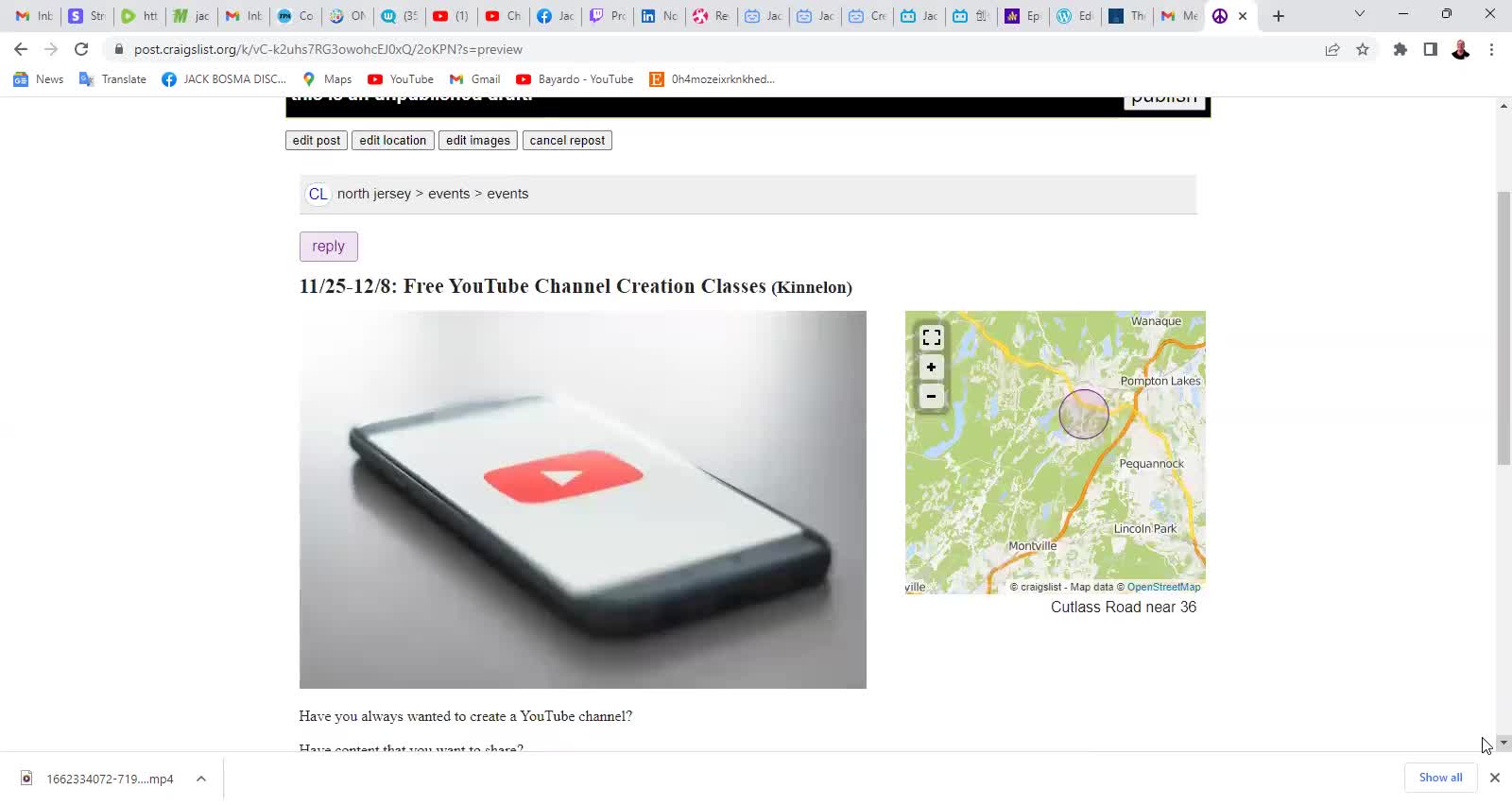Click the 'edit post' button
1512x805 pixels.
(x=317, y=141)
